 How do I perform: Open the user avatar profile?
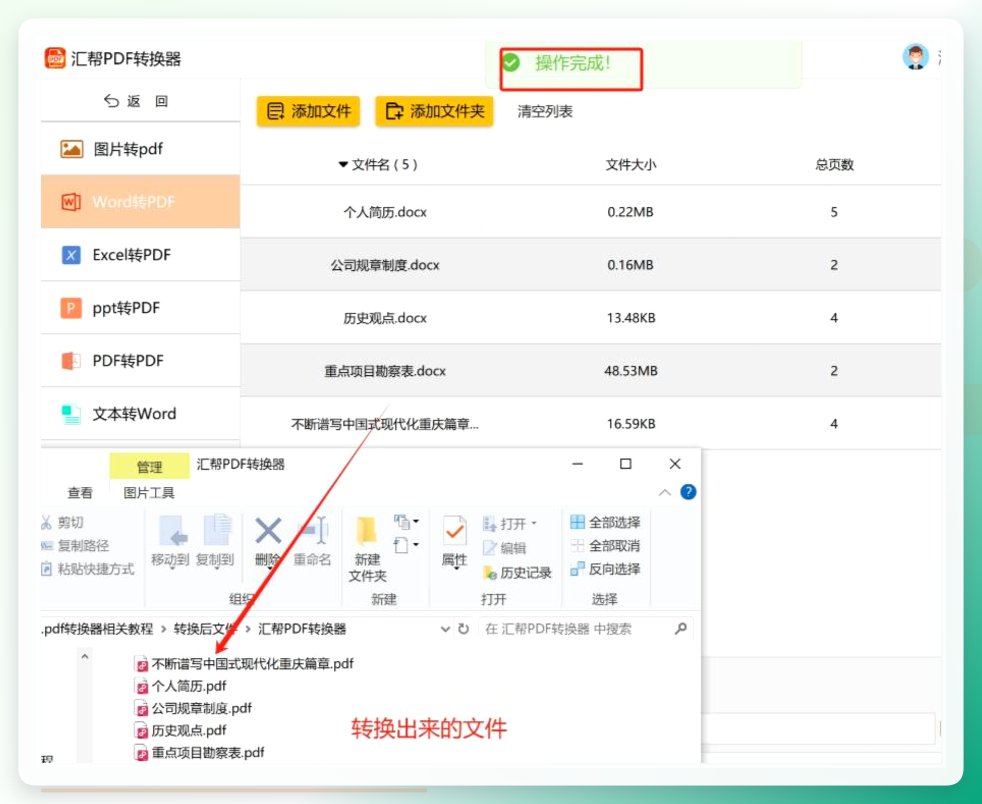[915, 57]
